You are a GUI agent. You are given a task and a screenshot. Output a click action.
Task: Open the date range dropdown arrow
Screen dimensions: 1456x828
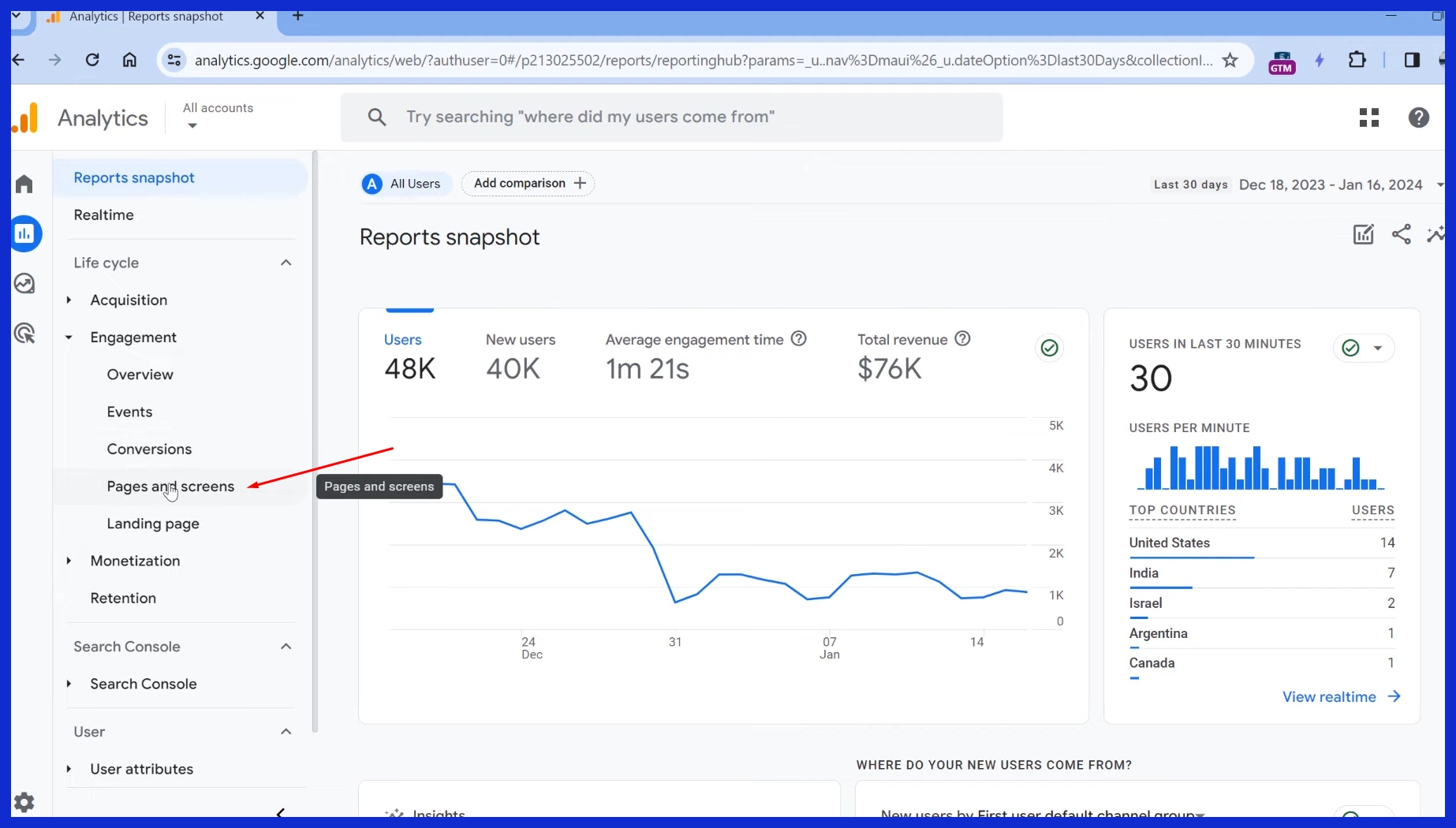[x=1439, y=185]
